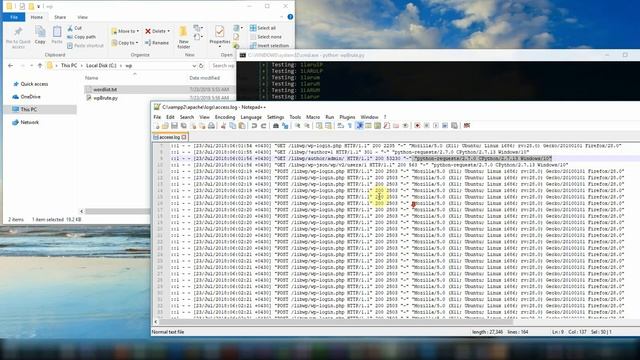Click the Notepad++ horizontal scrollbar thumb
This screenshot has height=360, width=640.
click(x=336, y=322)
